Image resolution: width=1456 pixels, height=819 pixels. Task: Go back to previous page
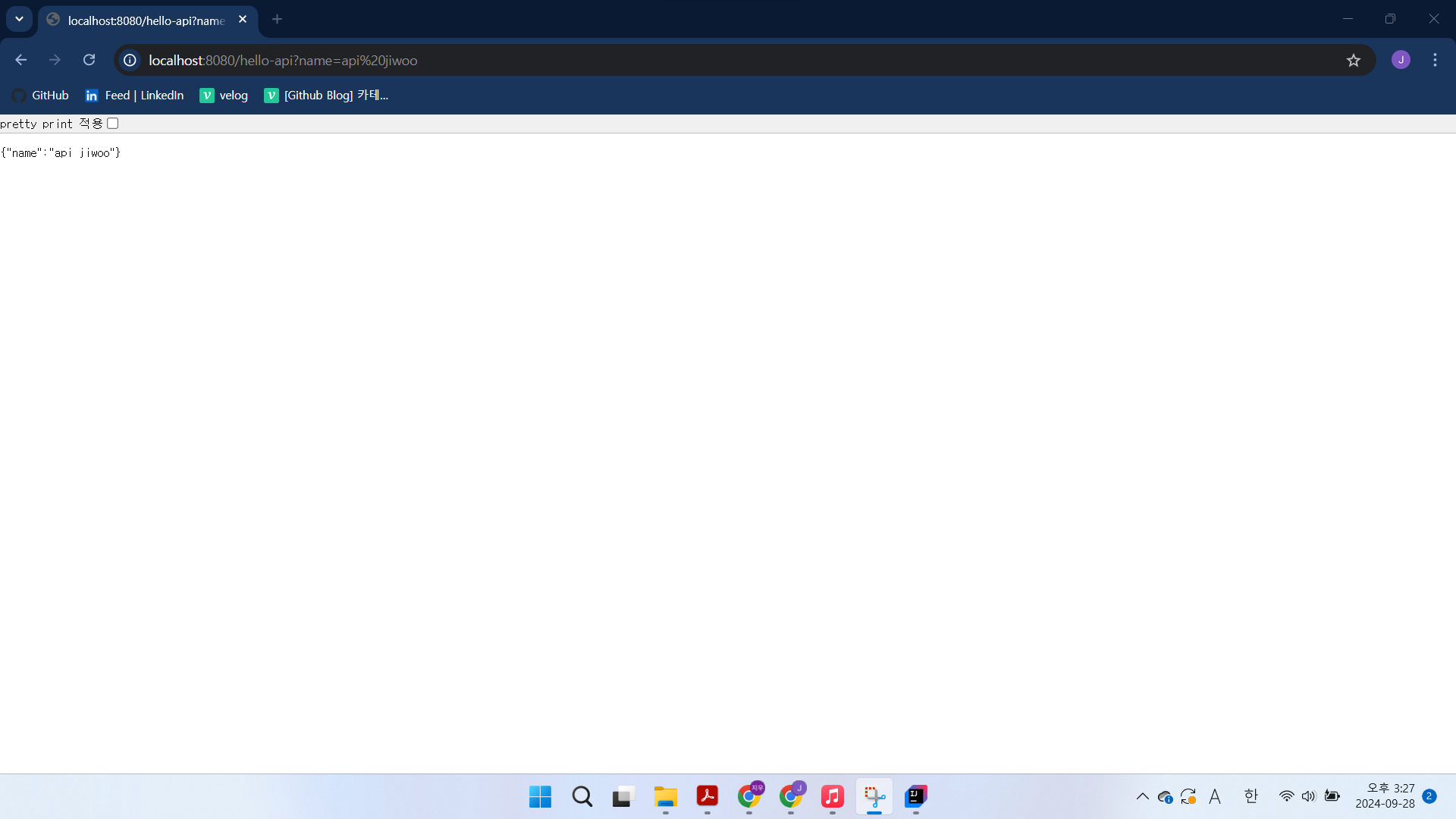[20, 60]
